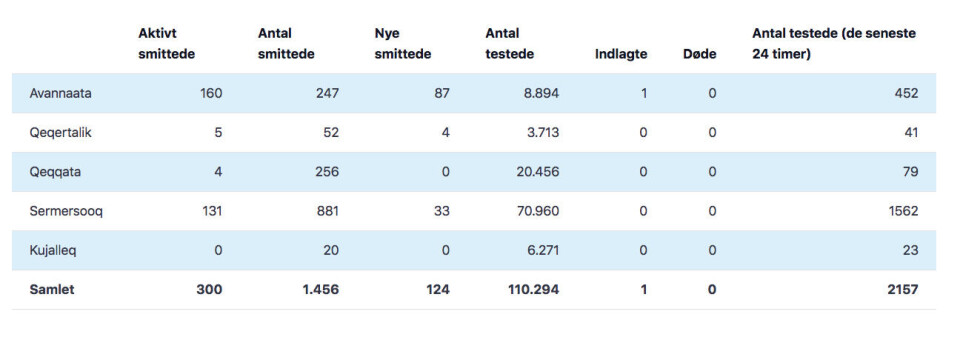Click Qeqqata's active infected value 4
Screen dimensions: 960x360
coord(219,172)
